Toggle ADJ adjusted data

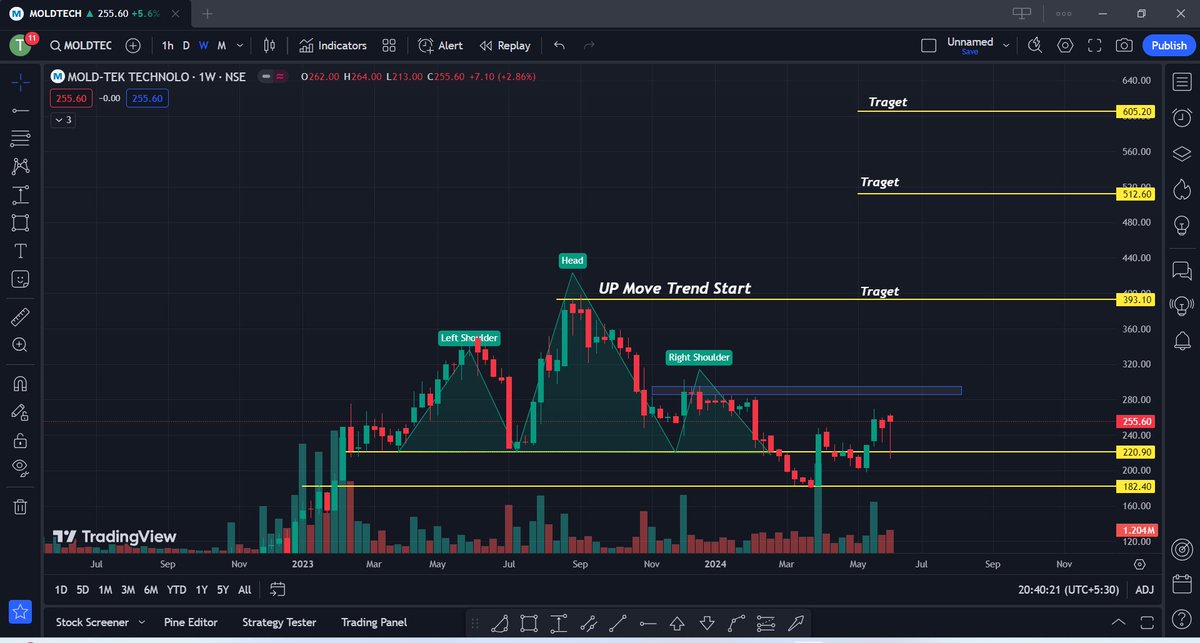1145,590
